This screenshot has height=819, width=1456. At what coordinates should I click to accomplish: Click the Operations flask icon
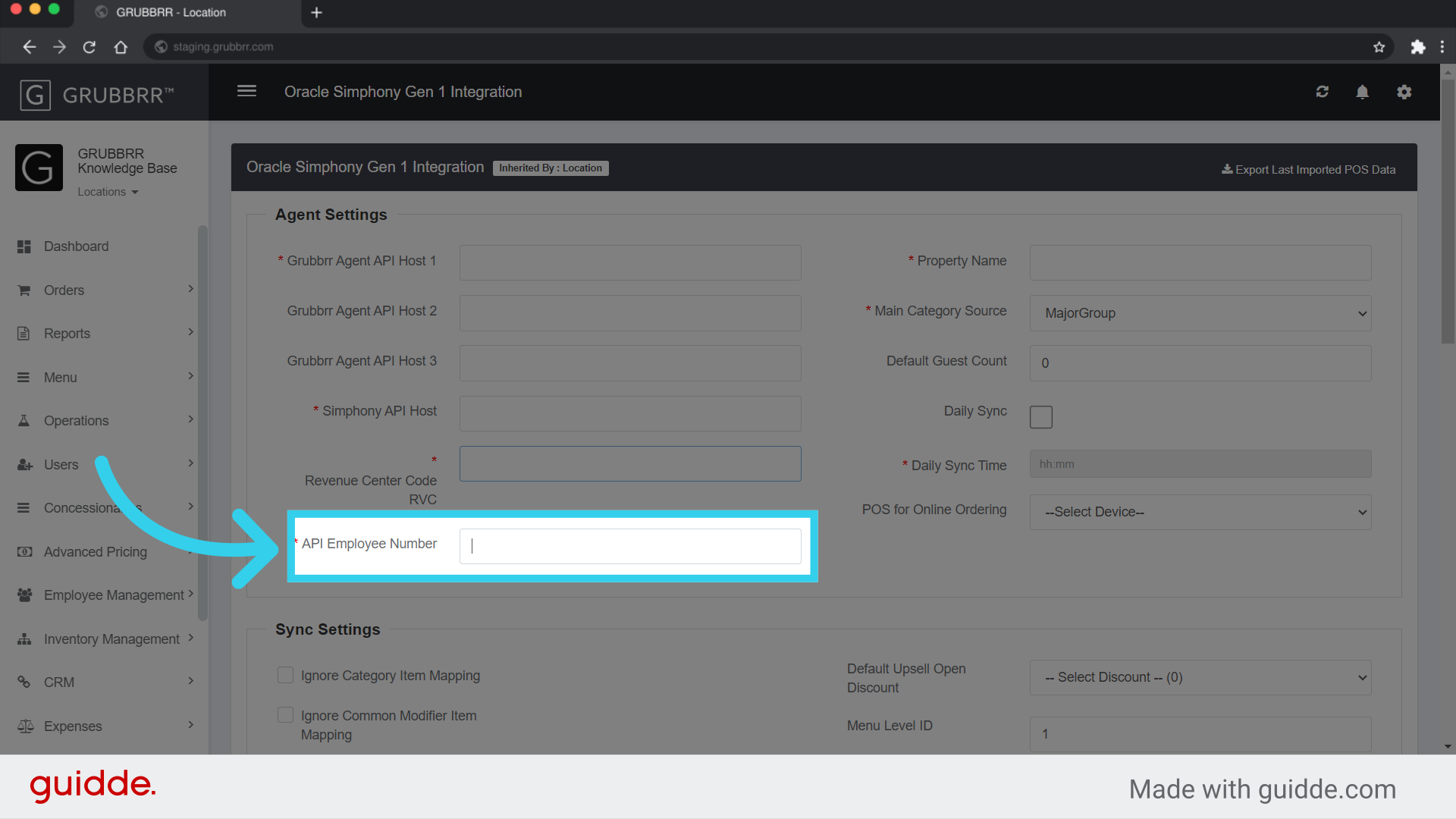click(24, 421)
